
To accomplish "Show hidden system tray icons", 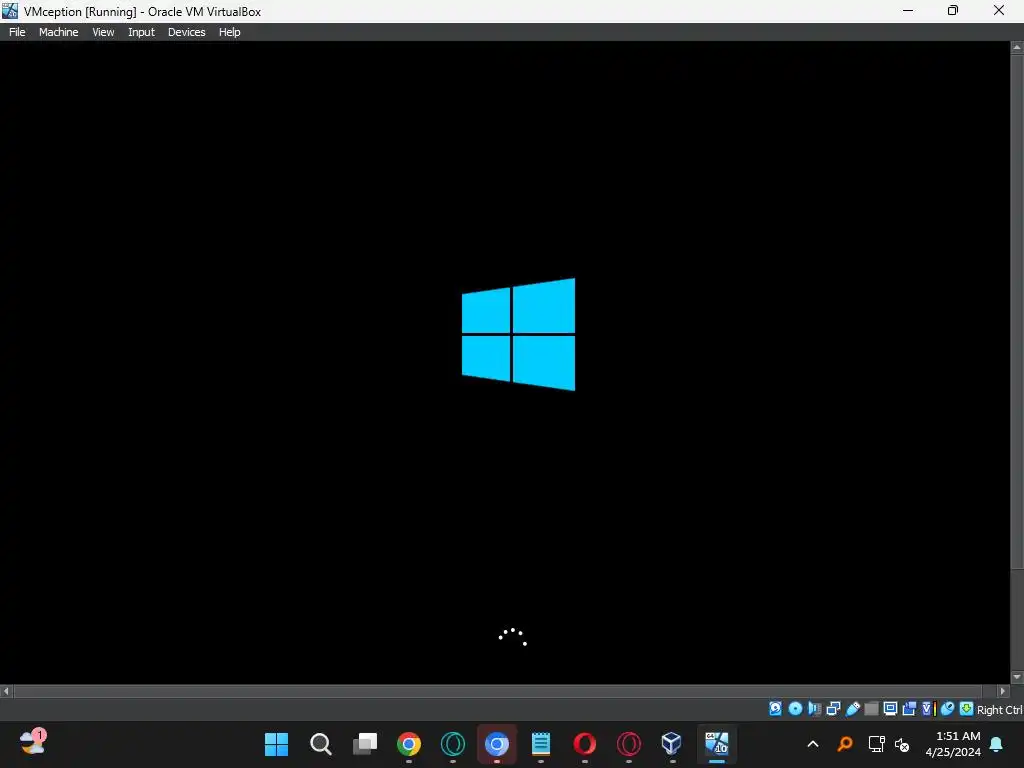I will coord(813,744).
